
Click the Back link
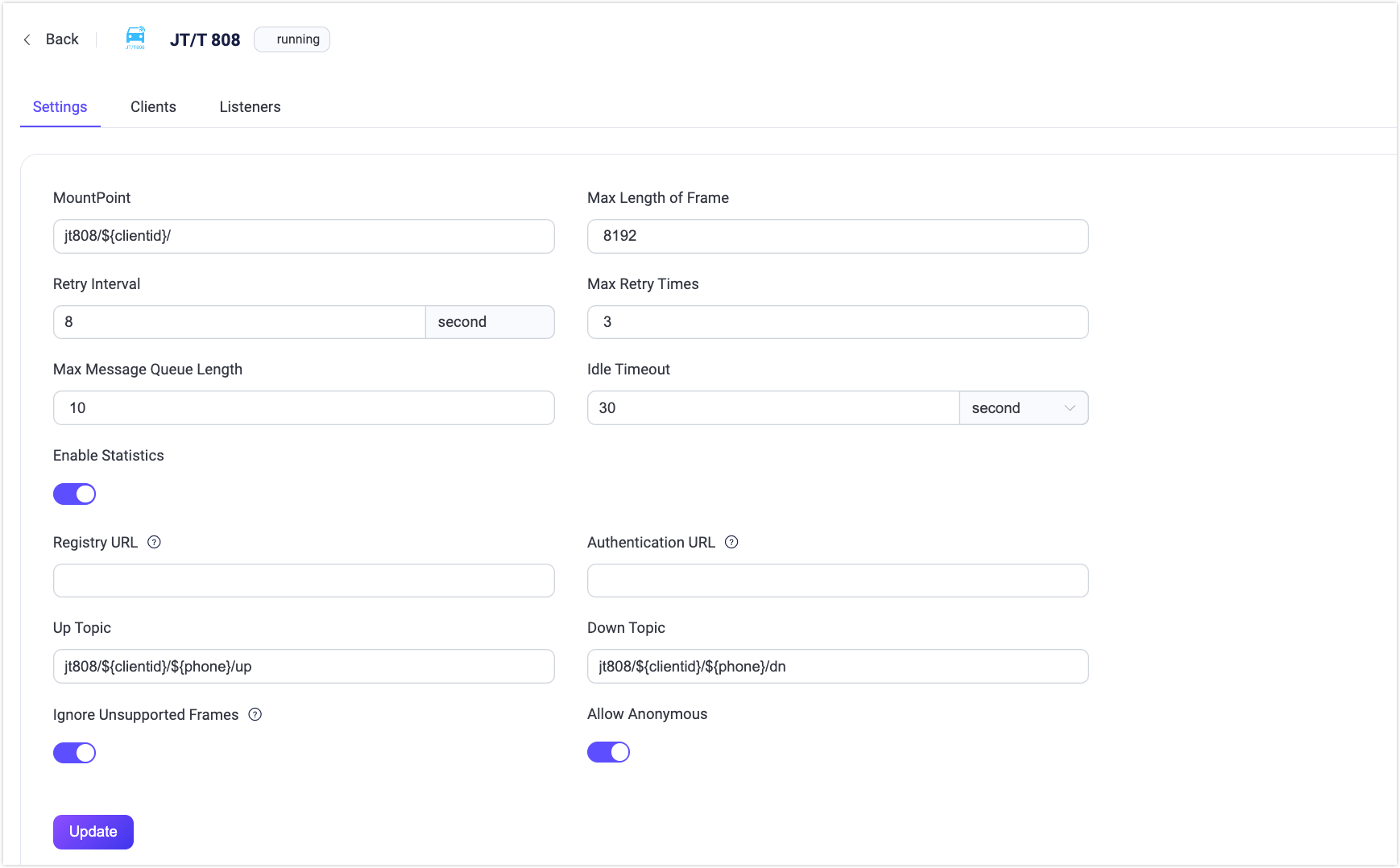tap(62, 39)
